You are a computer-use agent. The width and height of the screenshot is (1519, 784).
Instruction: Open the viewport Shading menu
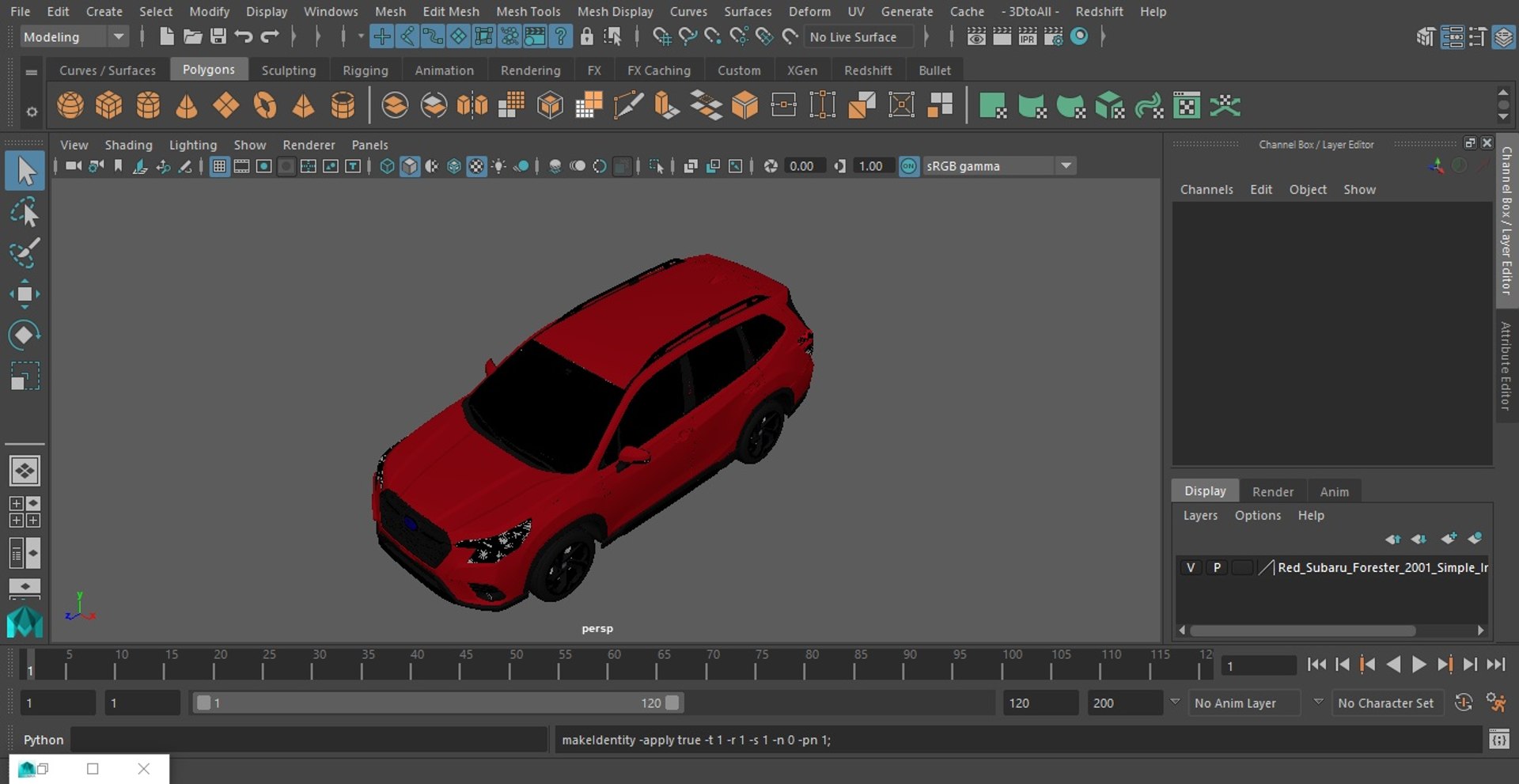coord(128,145)
